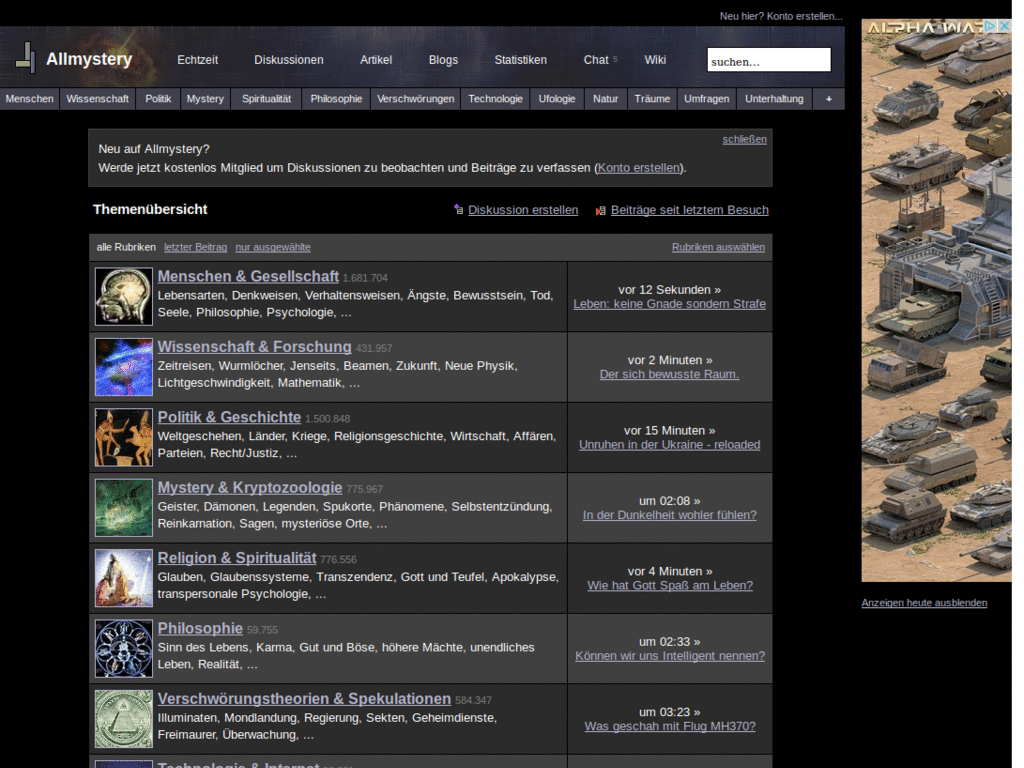Filter by nur ausgewählte Rubriken
The height and width of the screenshot is (768, 1024).
tap(273, 247)
